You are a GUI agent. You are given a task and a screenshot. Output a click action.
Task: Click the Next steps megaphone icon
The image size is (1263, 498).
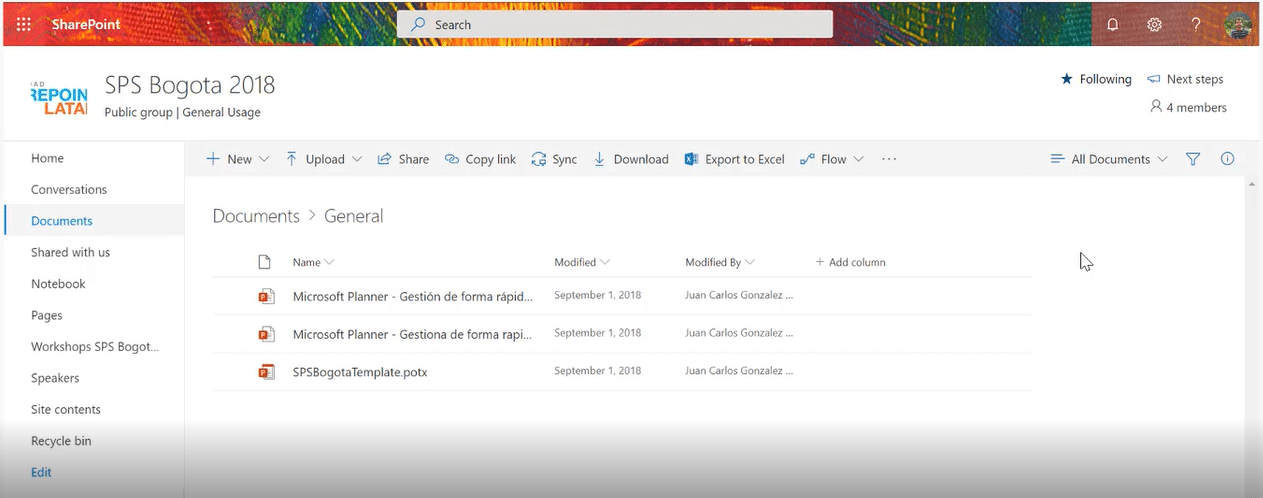pyautogui.click(x=1153, y=79)
